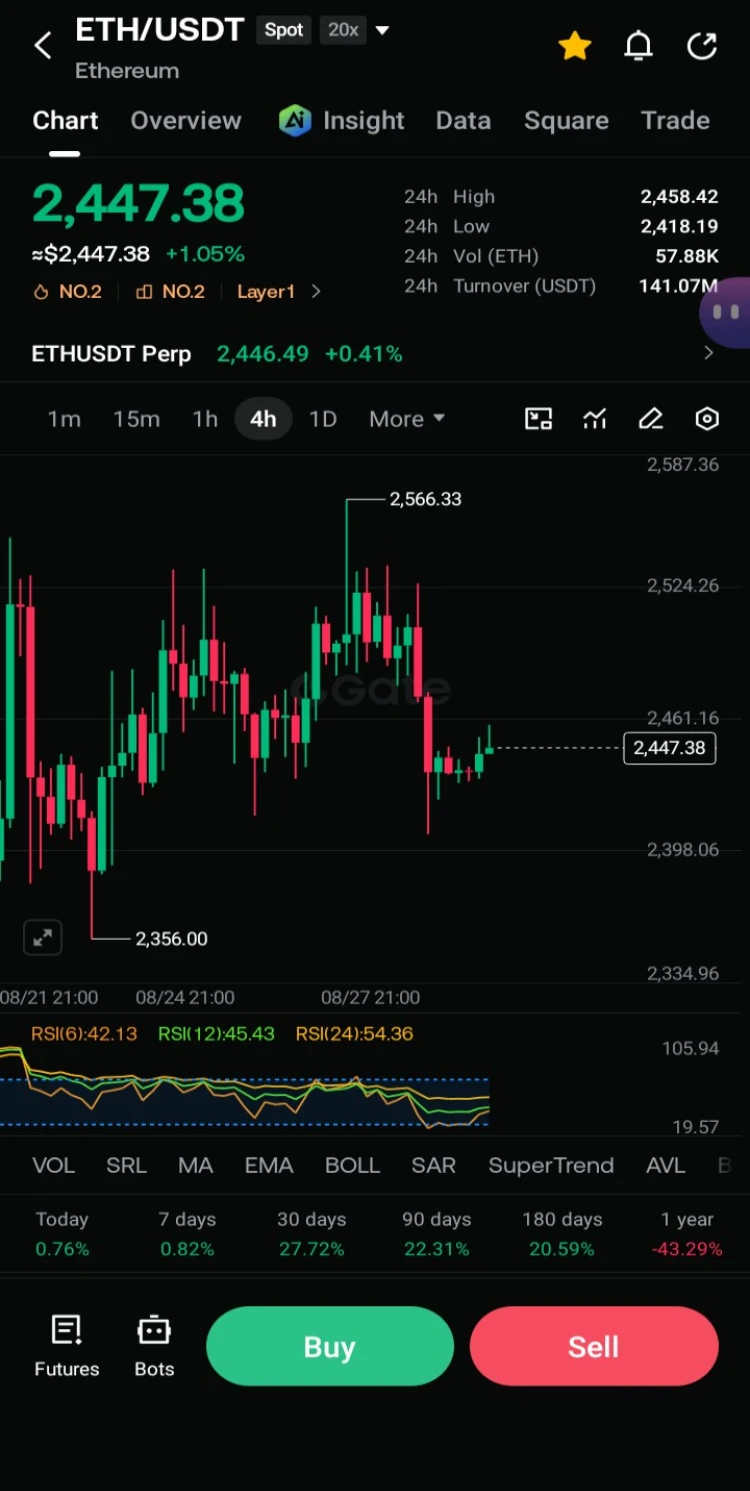Tap the 30 days 27.72% performance
Screen dimensions: 750x1491
click(x=311, y=1234)
